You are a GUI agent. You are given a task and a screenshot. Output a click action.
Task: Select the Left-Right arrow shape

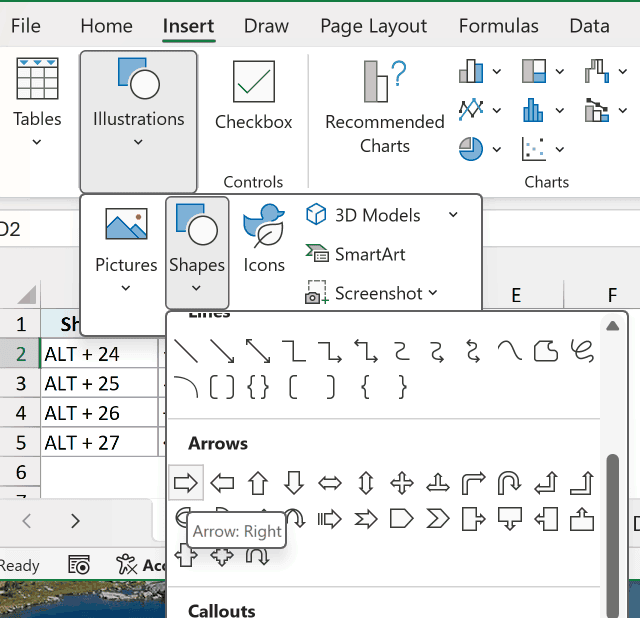point(330,483)
